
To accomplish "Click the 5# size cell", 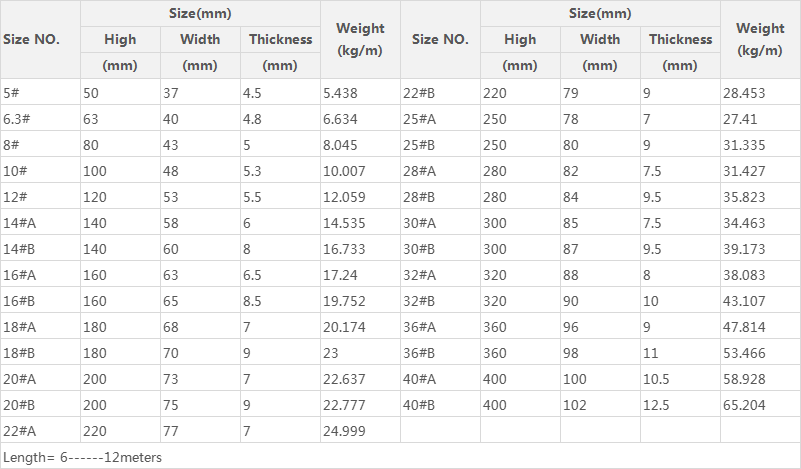I will click(x=10, y=92).
